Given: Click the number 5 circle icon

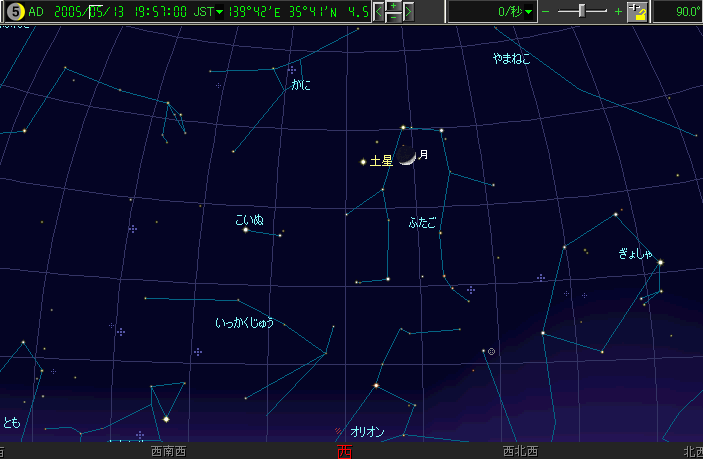Looking at the screenshot, I should click(x=13, y=12).
